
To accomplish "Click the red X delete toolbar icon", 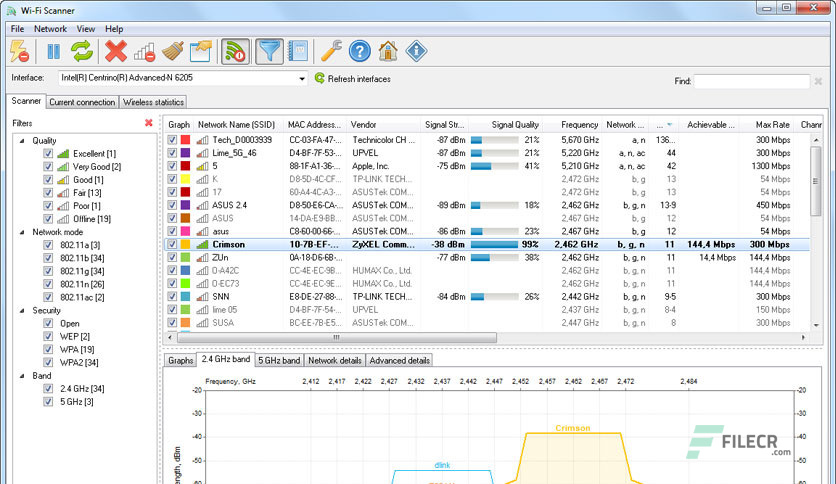I will pyautogui.click(x=116, y=52).
